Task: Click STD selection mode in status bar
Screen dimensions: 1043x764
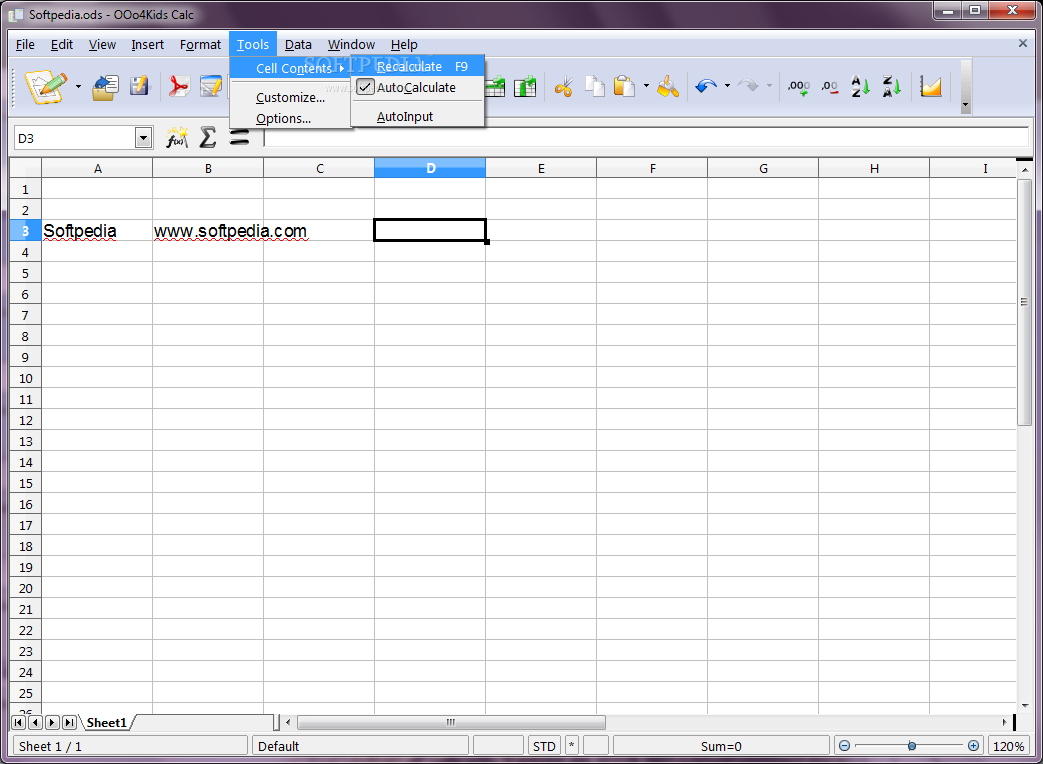Action: tap(544, 746)
